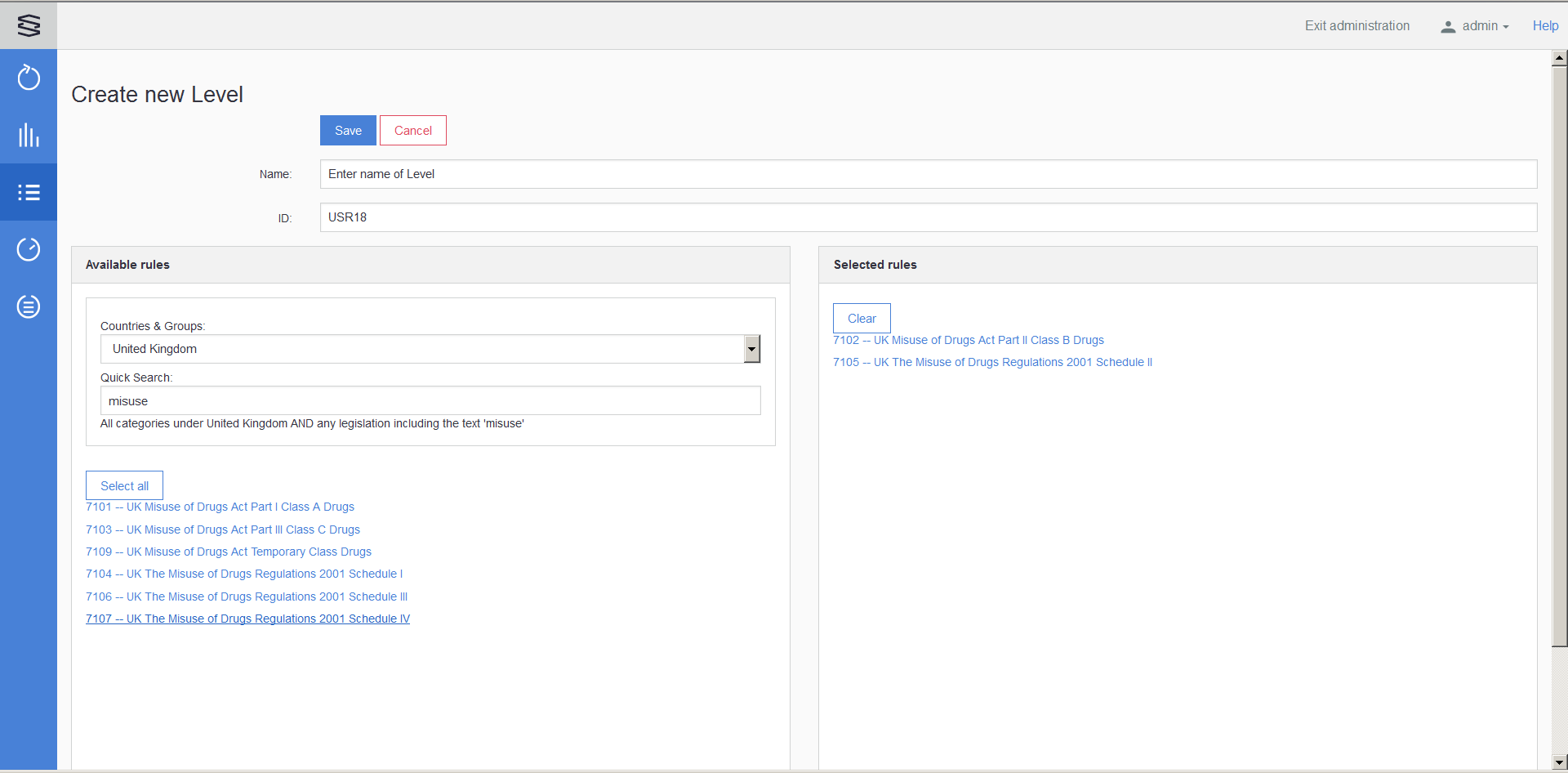The width and height of the screenshot is (1568, 773).
Task: Open the bar chart sidebar icon
Action: point(29,135)
